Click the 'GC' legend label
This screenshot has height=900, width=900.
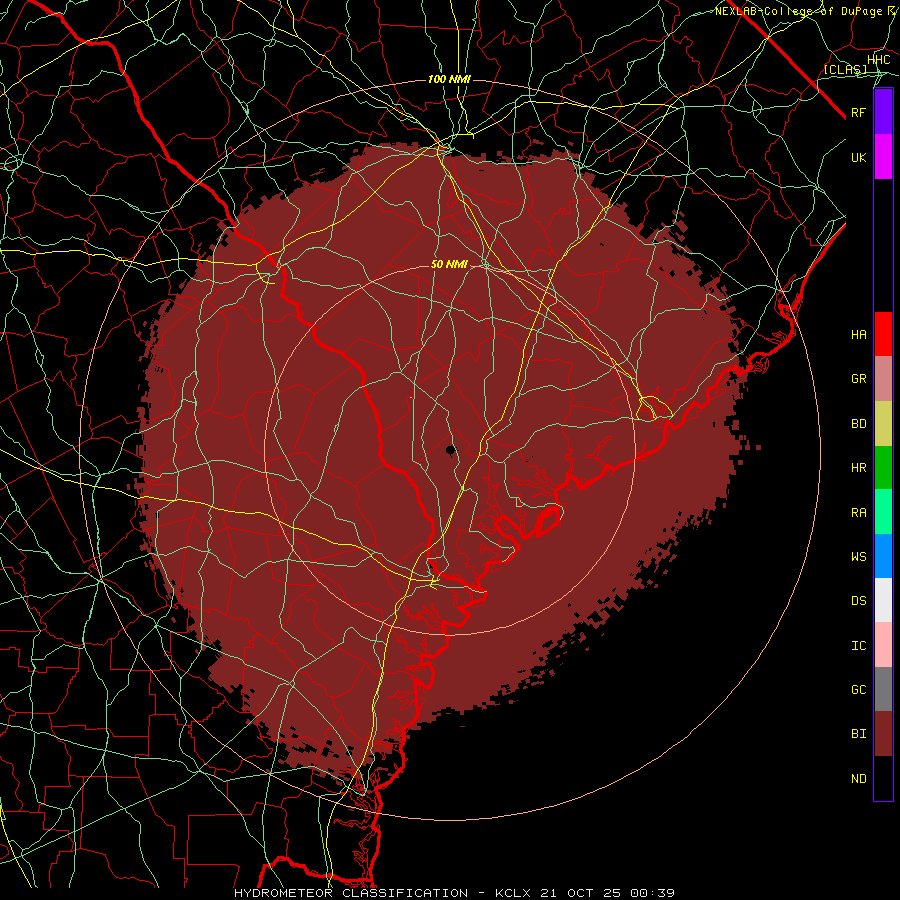(x=859, y=690)
